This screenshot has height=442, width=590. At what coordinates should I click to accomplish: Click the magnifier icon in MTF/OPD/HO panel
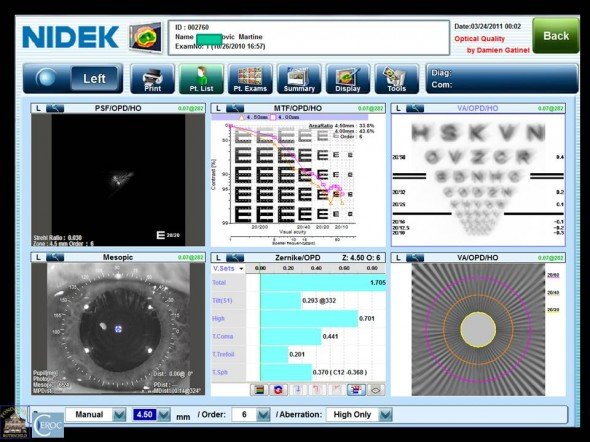point(235,109)
